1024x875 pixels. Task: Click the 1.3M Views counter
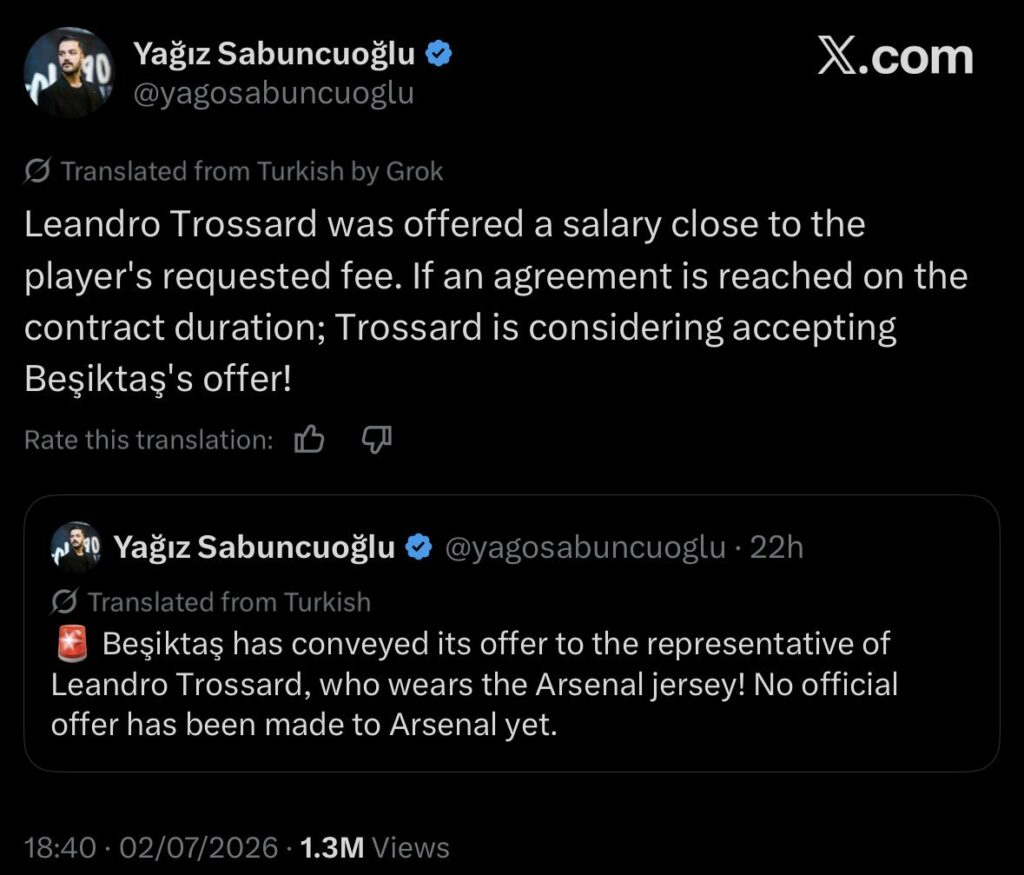point(375,848)
